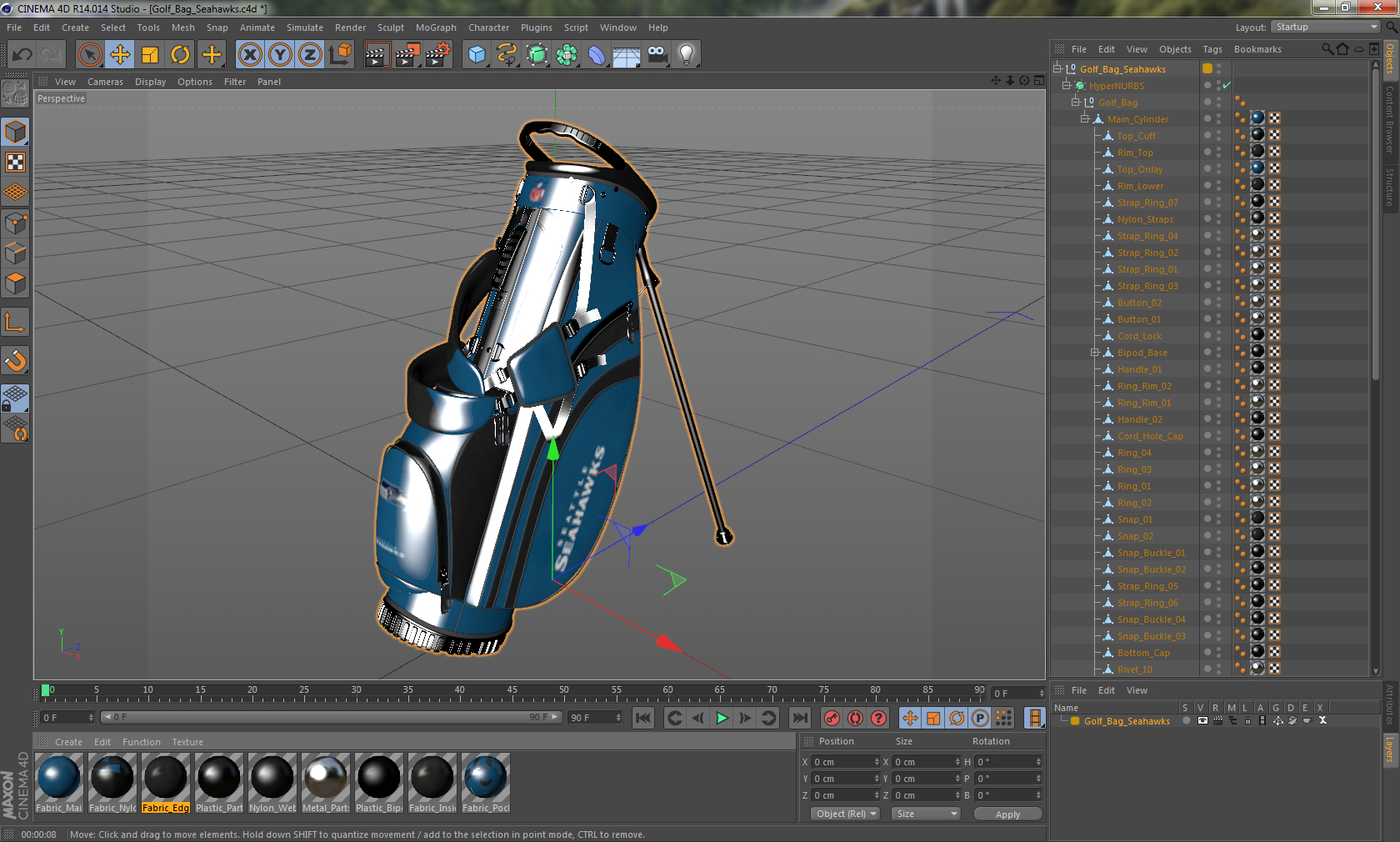The width and height of the screenshot is (1400, 842).
Task: Select the Metal_Parts material swatch
Action: (326, 784)
